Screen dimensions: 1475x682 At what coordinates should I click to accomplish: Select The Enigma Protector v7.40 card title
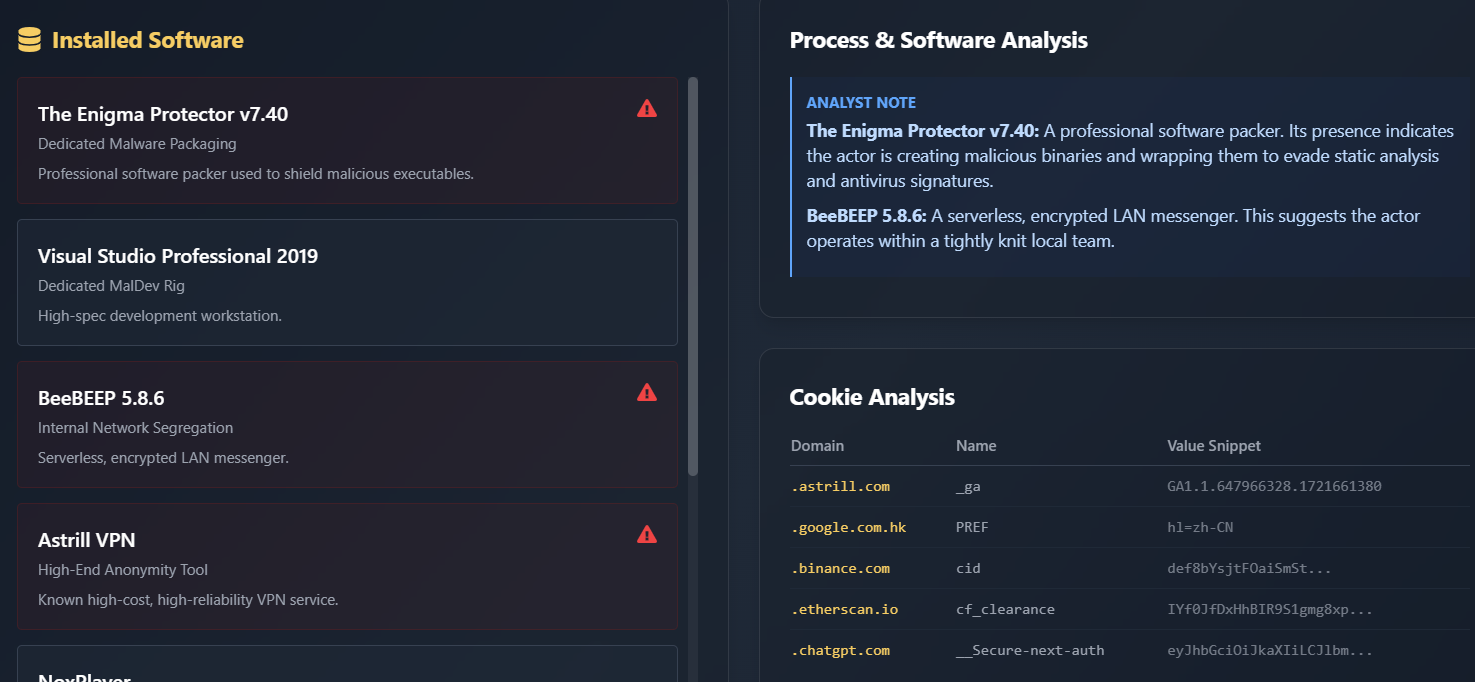pos(163,114)
